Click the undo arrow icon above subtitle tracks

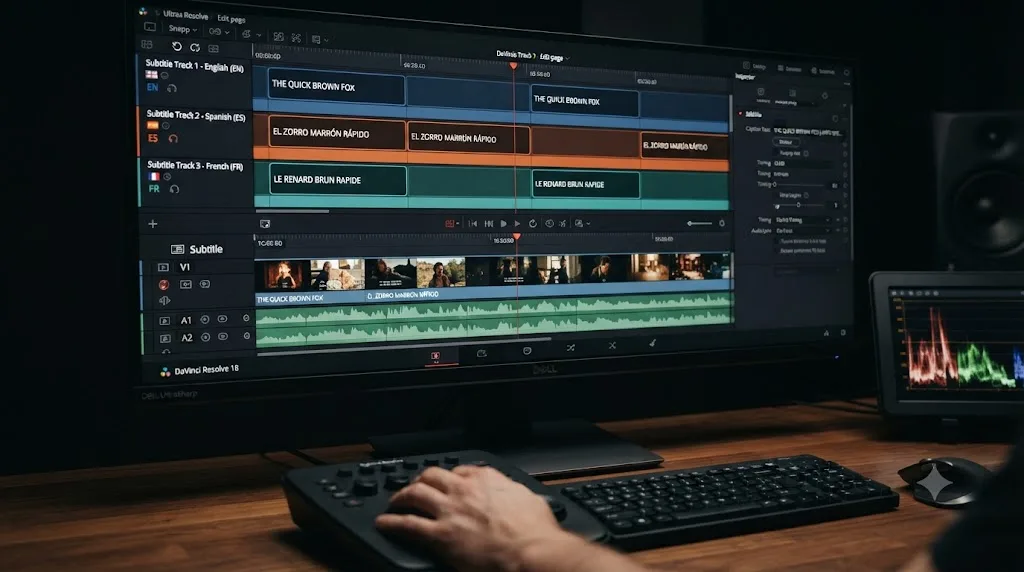(176, 46)
